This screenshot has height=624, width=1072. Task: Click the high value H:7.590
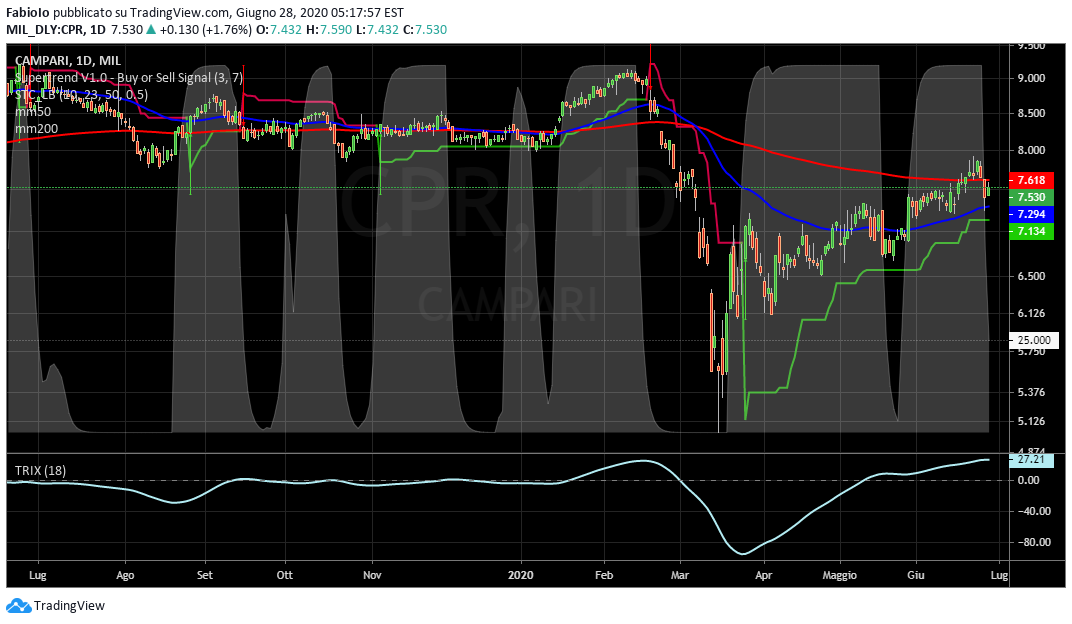pos(328,29)
